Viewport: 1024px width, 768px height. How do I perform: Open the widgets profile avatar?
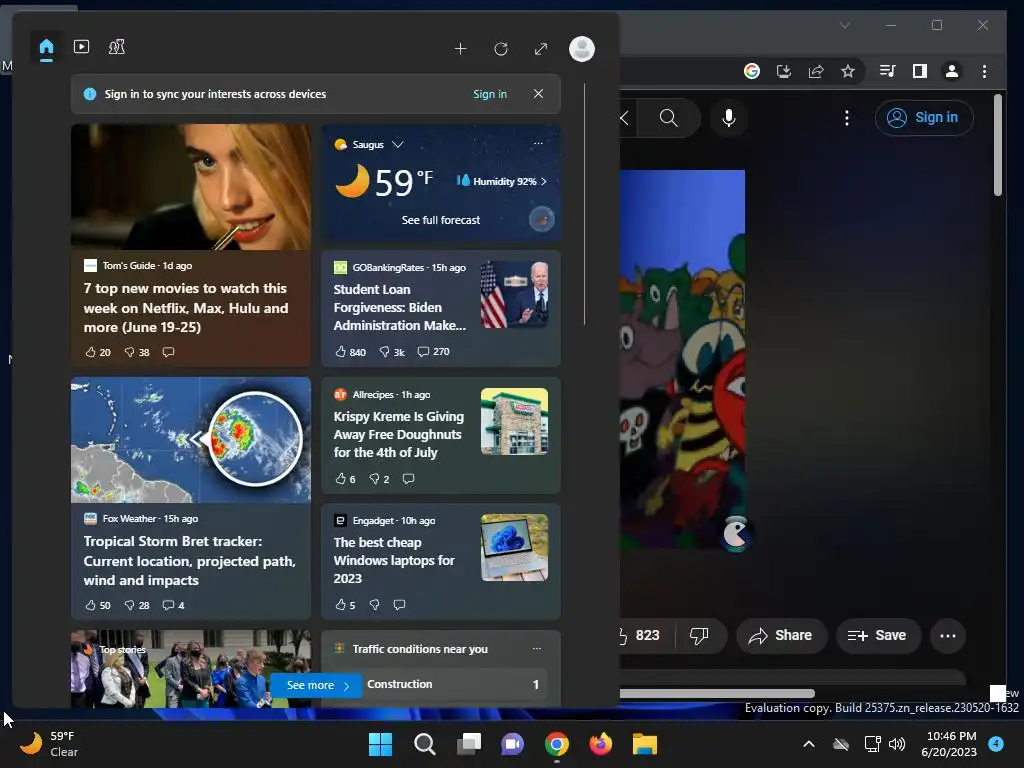point(582,49)
